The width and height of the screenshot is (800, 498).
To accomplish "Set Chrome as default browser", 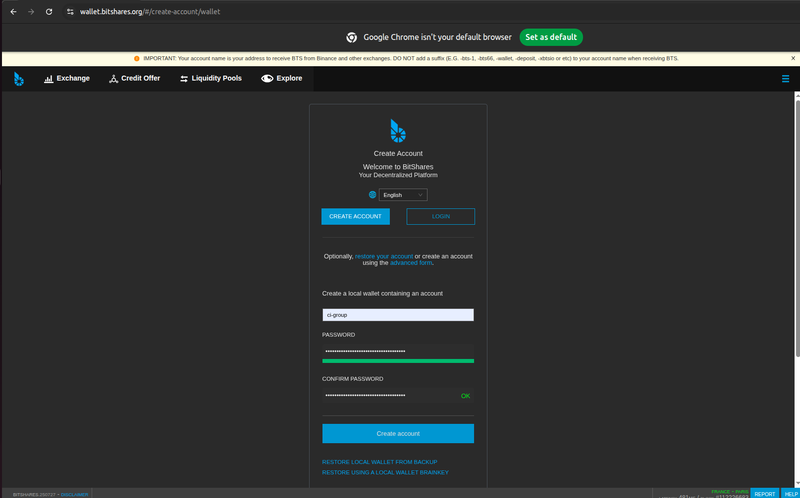I will point(551,37).
